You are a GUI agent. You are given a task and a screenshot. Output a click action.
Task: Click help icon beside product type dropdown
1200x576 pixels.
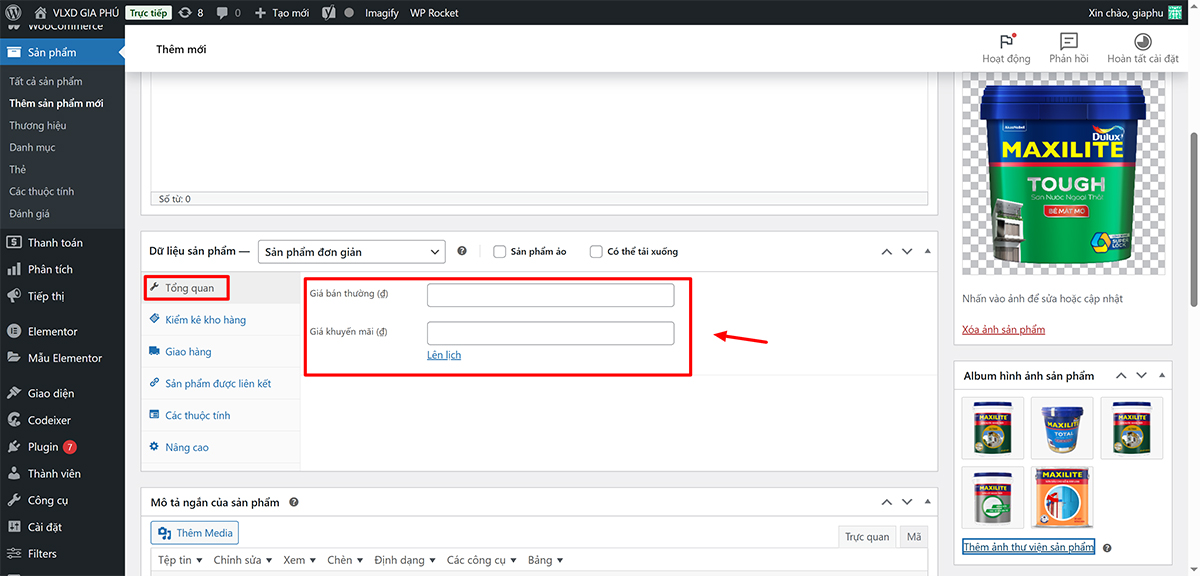click(x=462, y=252)
